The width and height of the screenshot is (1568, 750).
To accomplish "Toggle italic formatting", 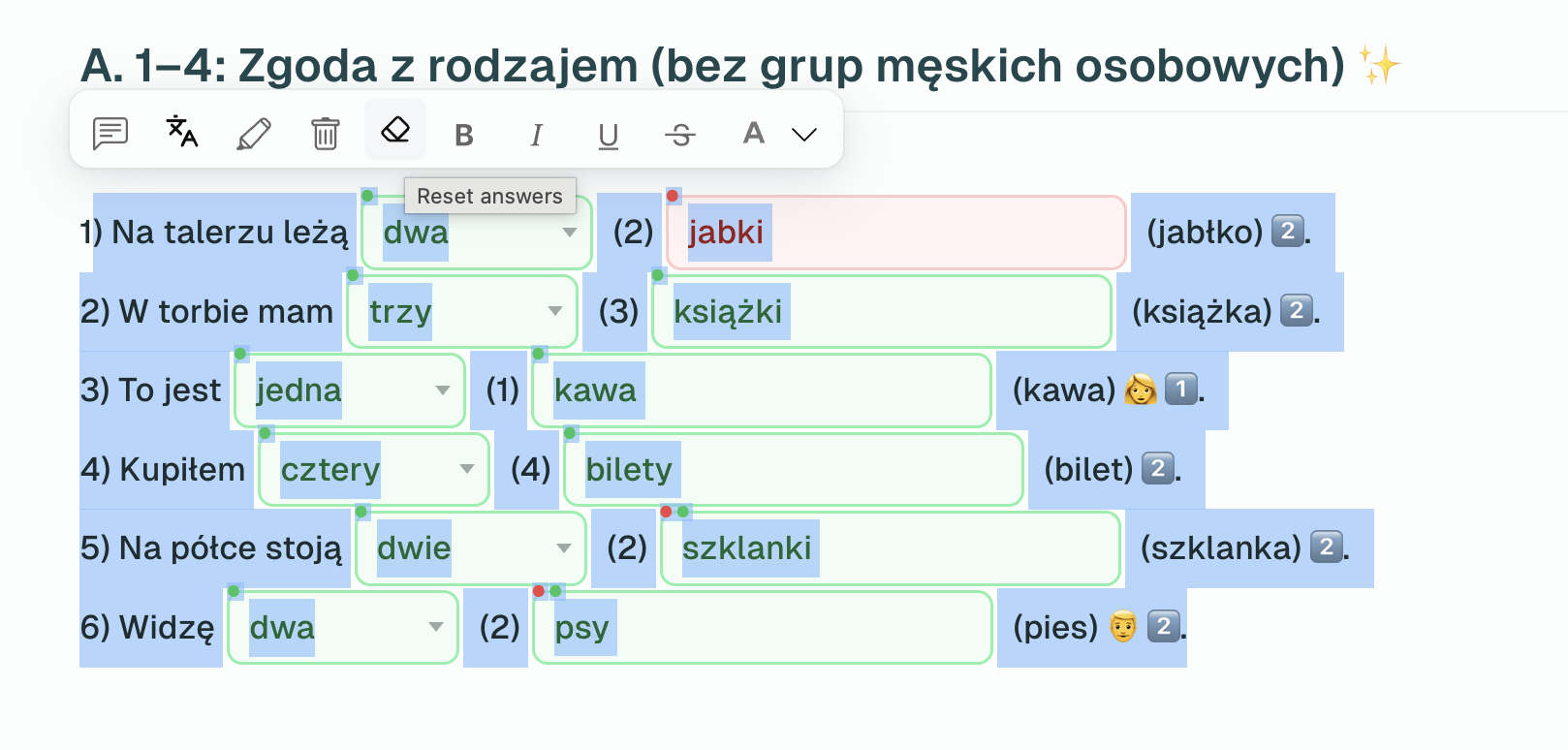I will pos(536,135).
